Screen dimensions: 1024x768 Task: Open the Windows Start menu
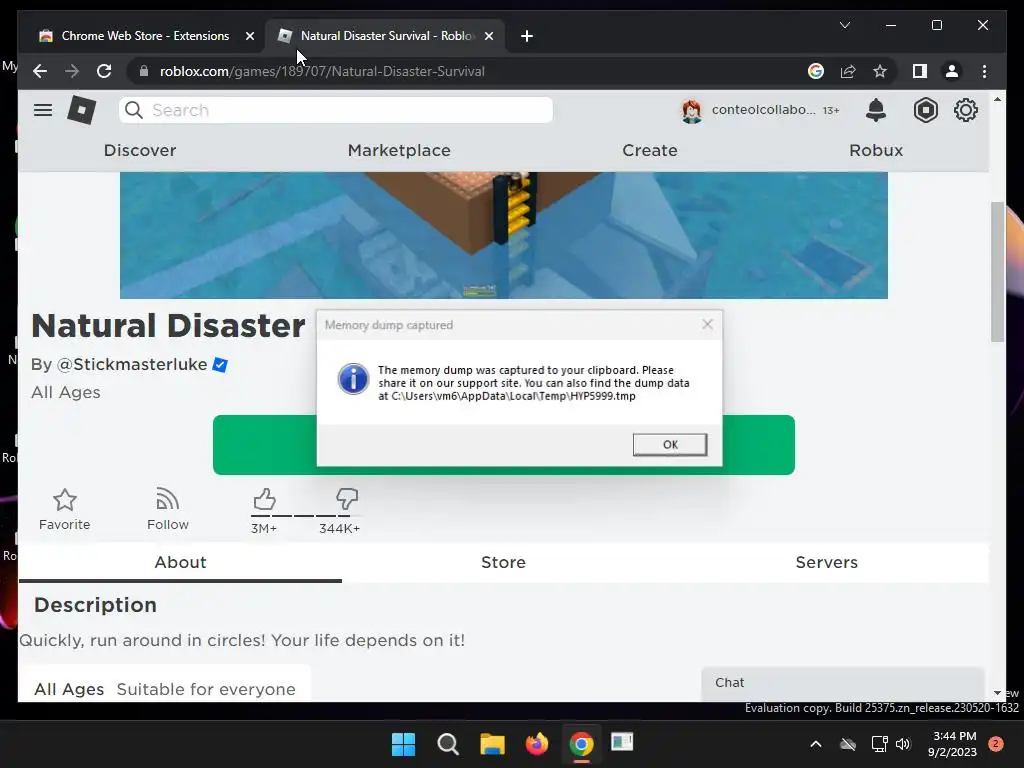(x=403, y=744)
